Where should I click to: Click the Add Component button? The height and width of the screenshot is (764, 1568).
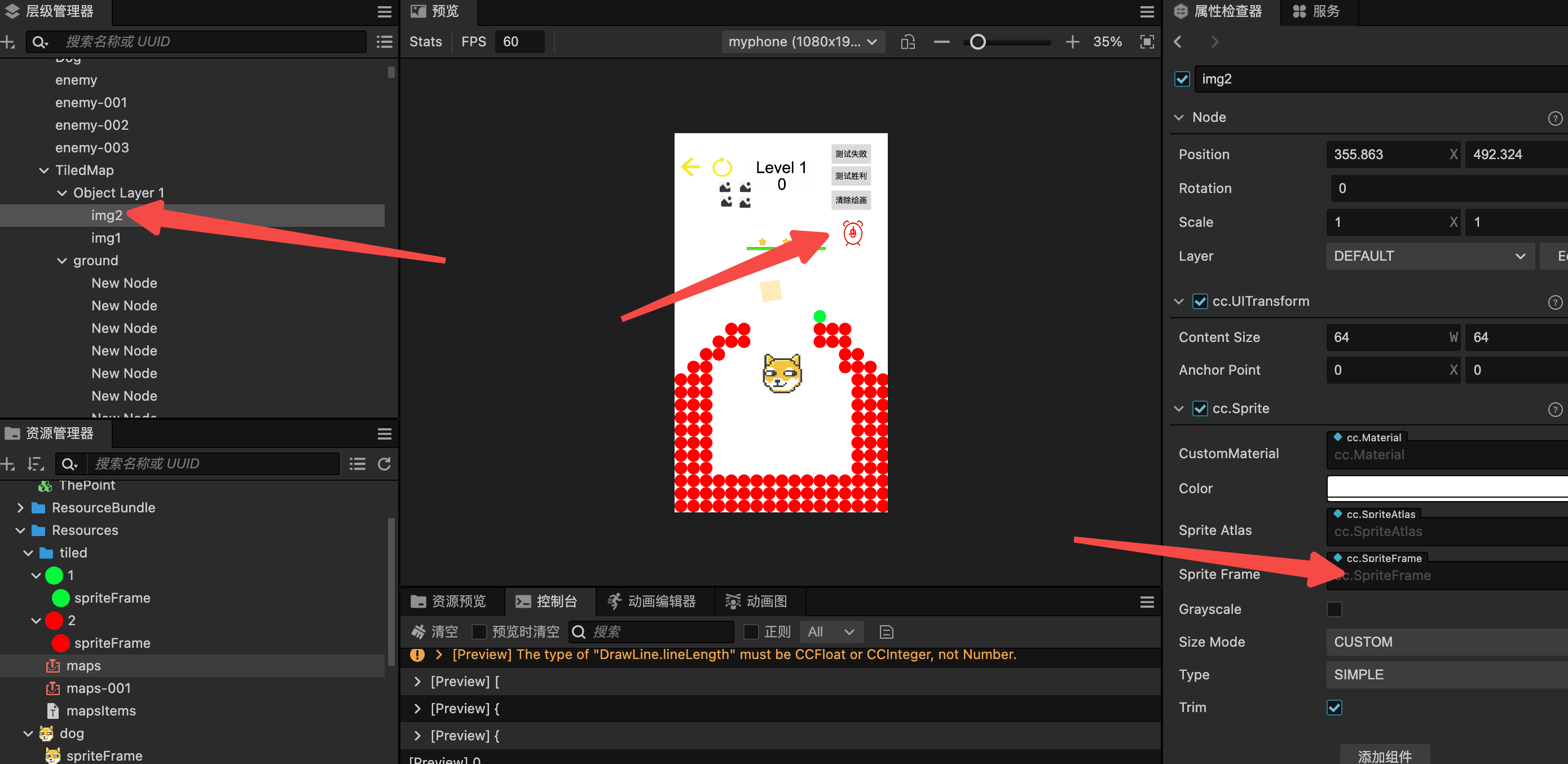[x=1384, y=756]
